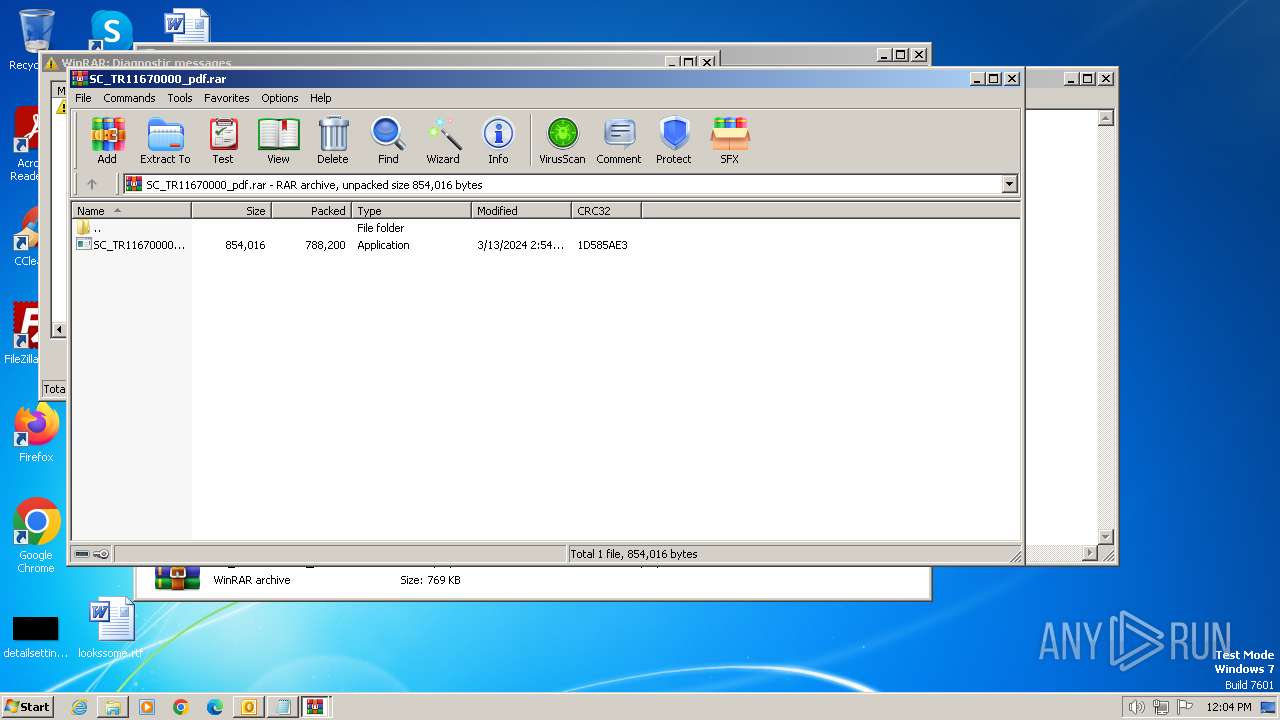Click scroll up arrow in right background window
This screenshot has height=720, width=1280.
click(1105, 118)
